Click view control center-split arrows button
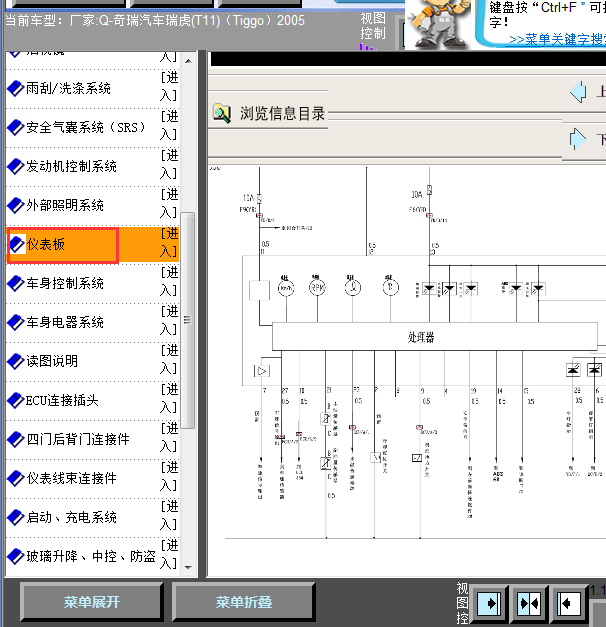The height and width of the screenshot is (627, 606). (529, 603)
